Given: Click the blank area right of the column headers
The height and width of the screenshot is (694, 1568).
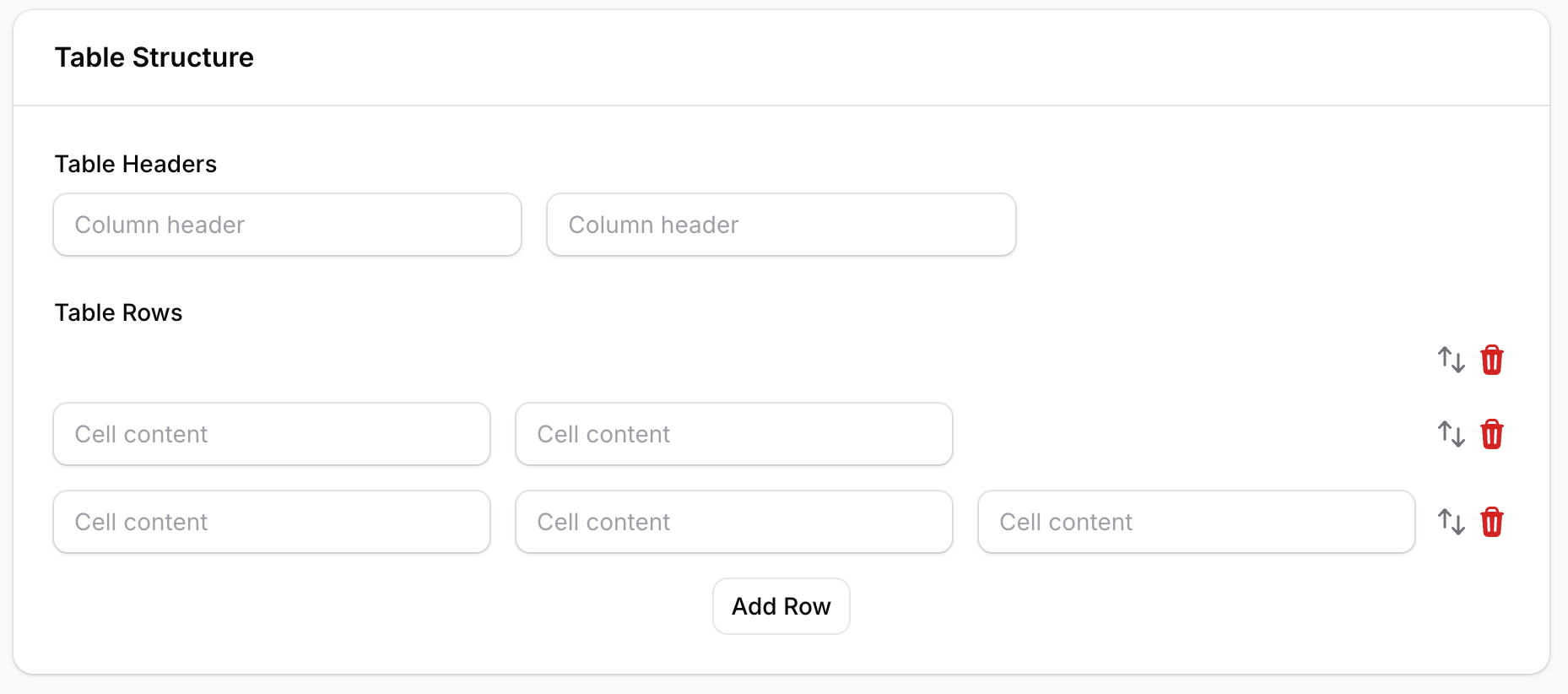Looking at the screenshot, I should [1266, 225].
